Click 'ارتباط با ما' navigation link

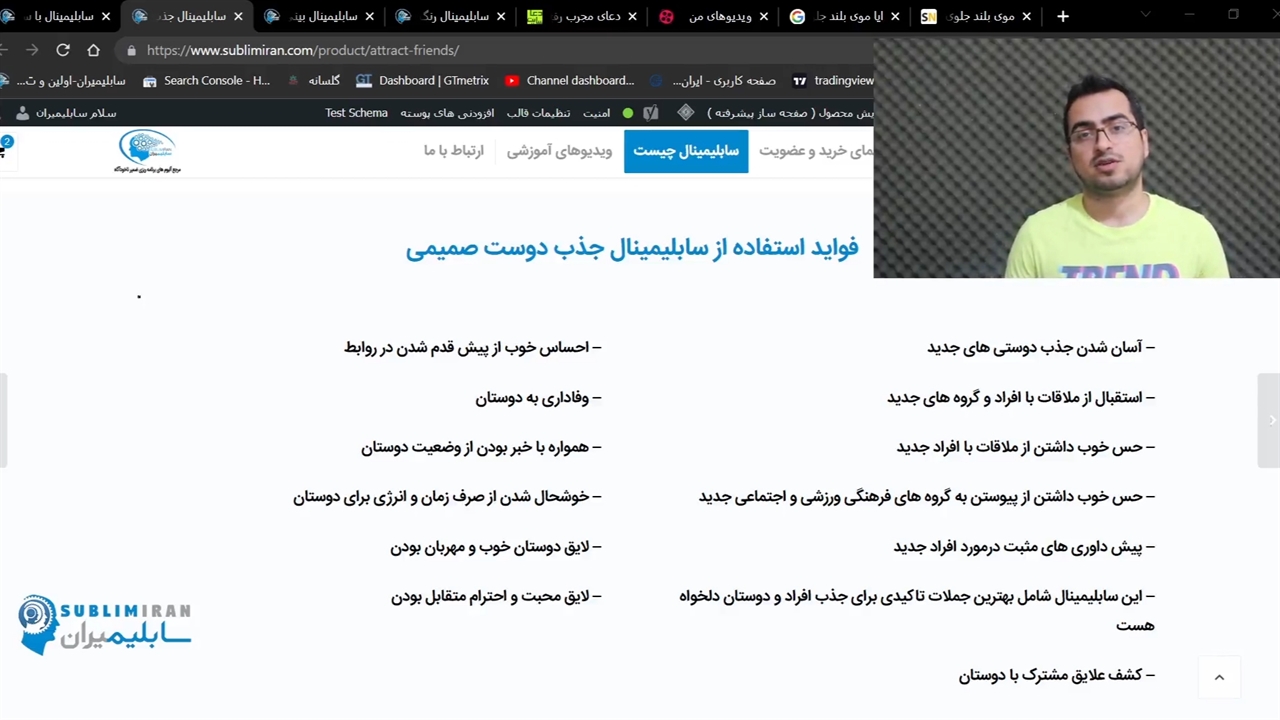point(453,151)
